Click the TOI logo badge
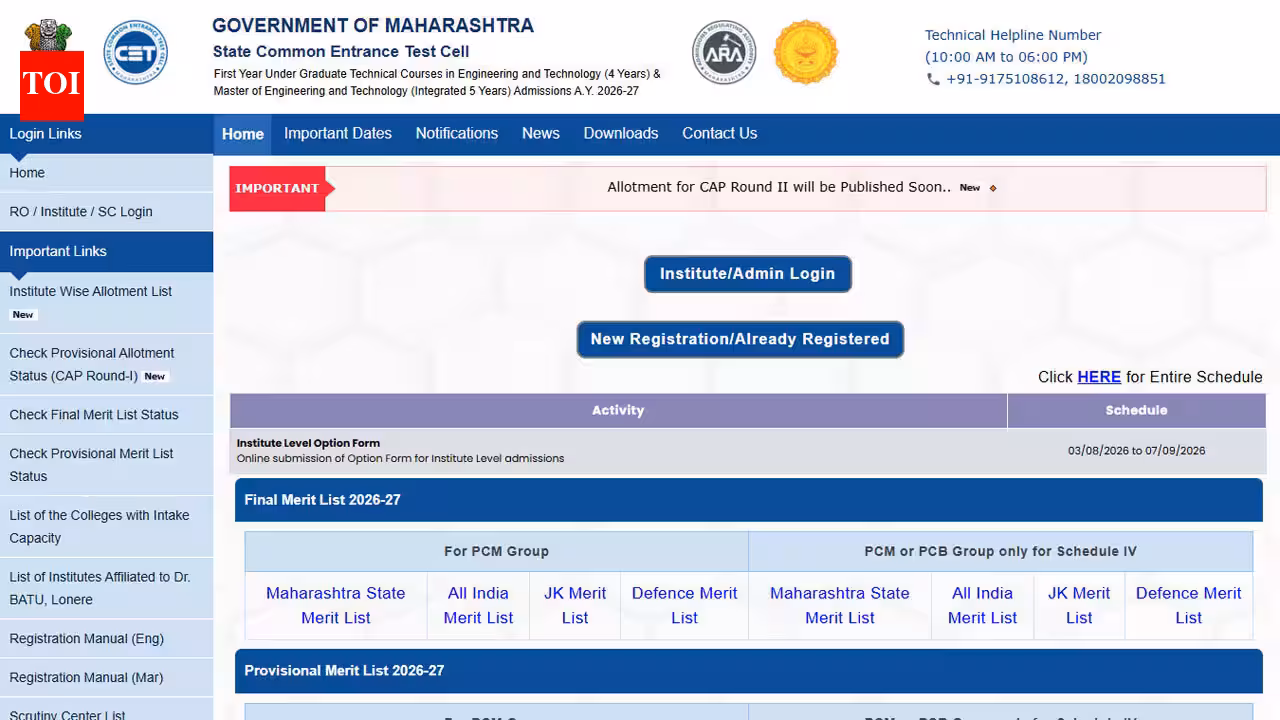Image resolution: width=1280 pixels, height=720 pixels. click(51, 84)
